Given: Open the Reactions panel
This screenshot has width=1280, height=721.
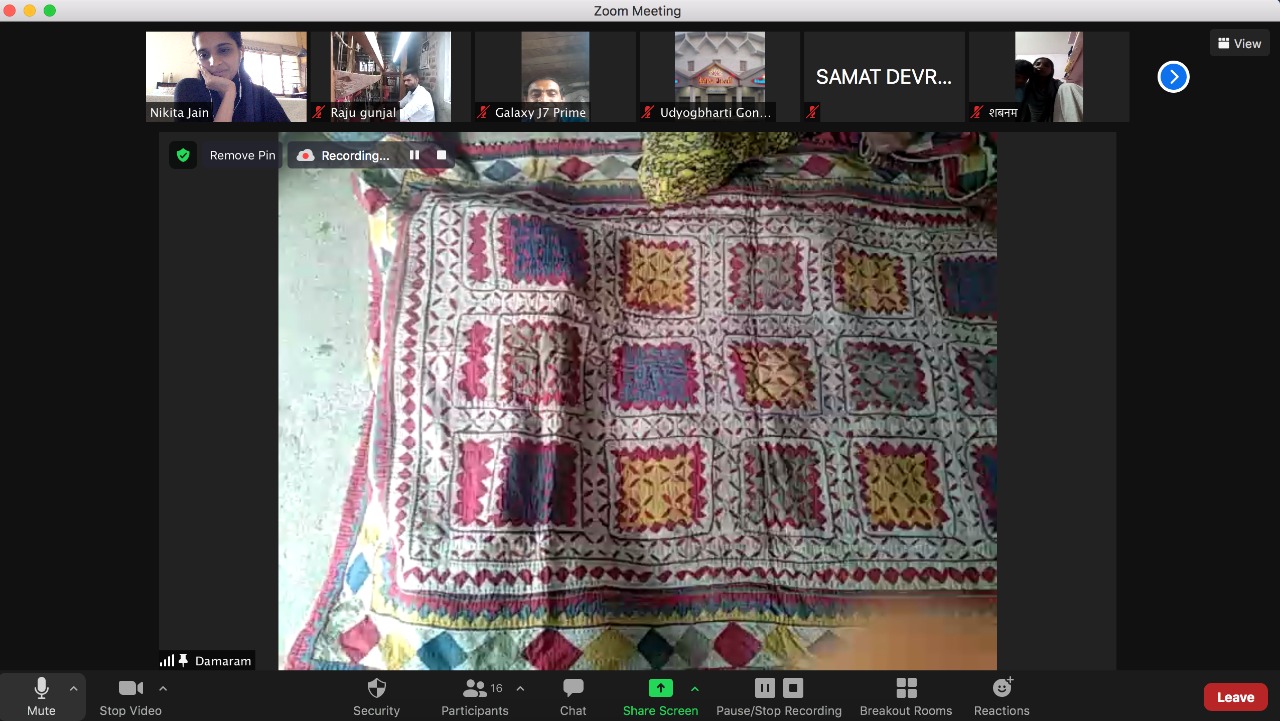Looking at the screenshot, I should point(1001,697).
